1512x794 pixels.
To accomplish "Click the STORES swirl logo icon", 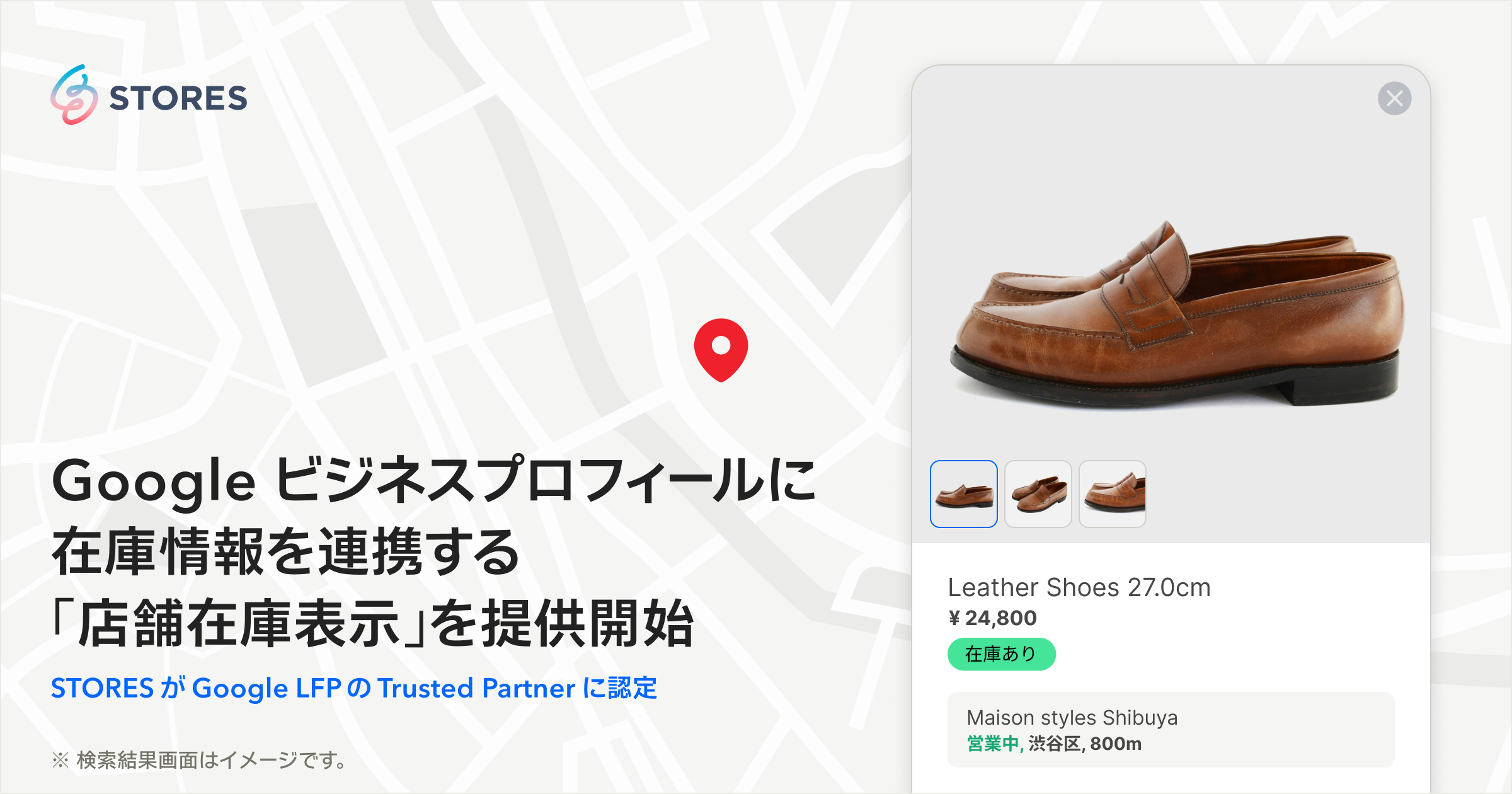I will click(x=74, y=95).
